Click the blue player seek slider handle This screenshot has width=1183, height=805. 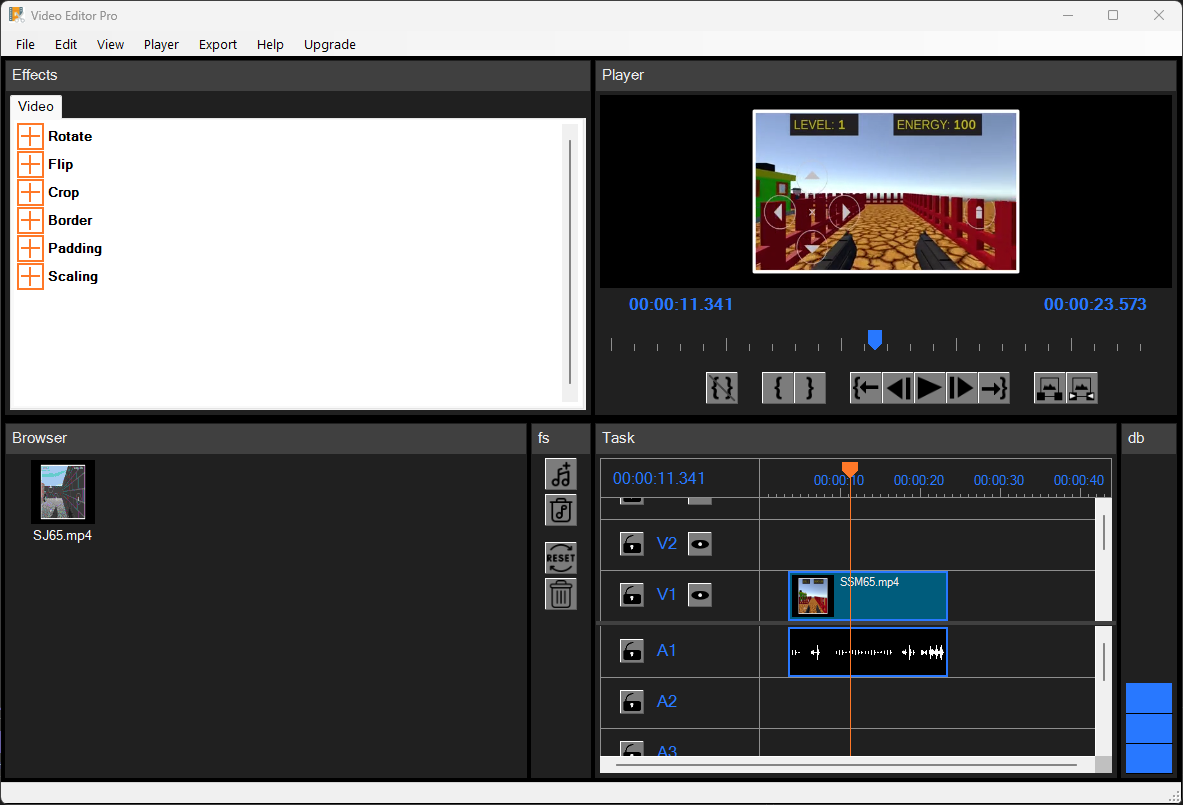875,340
